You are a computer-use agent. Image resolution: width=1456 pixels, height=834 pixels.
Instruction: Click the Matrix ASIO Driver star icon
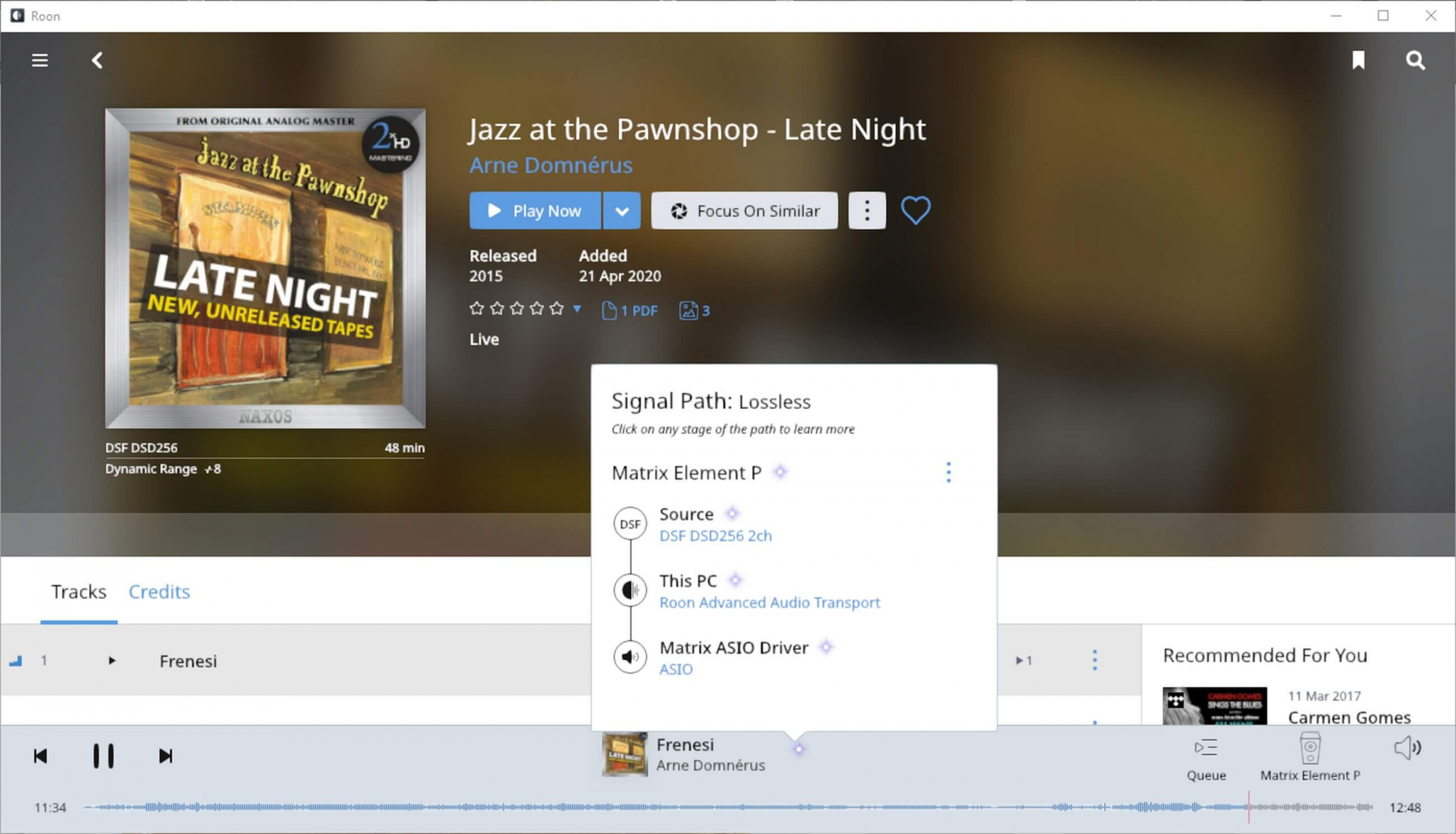pos(826,646)
